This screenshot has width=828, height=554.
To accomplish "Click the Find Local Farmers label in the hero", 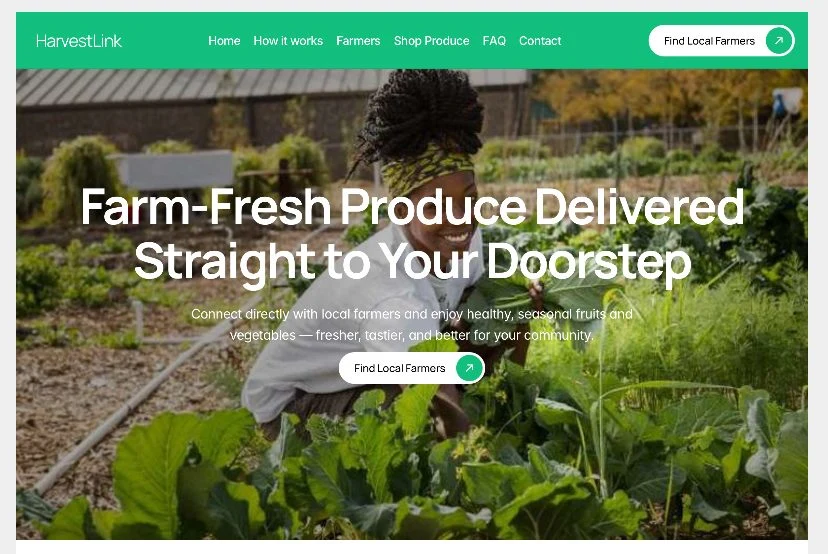I will coord(400,368).
